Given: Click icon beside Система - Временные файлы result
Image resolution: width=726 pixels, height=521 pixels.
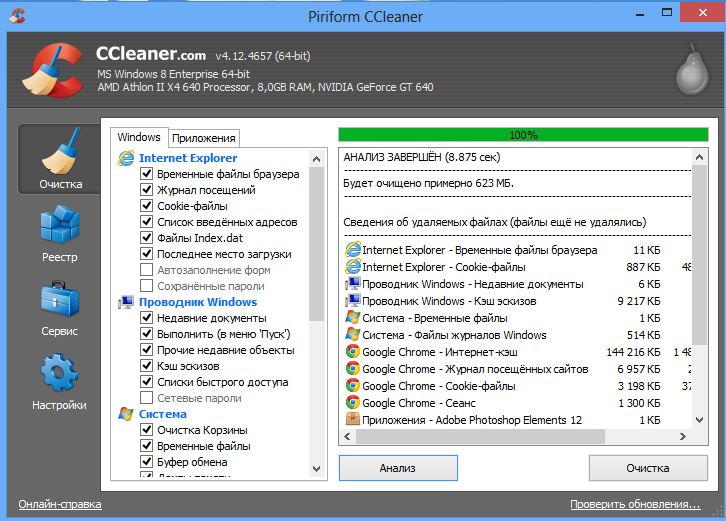Looking at the screenshot, I should click(x=353, y=318).
